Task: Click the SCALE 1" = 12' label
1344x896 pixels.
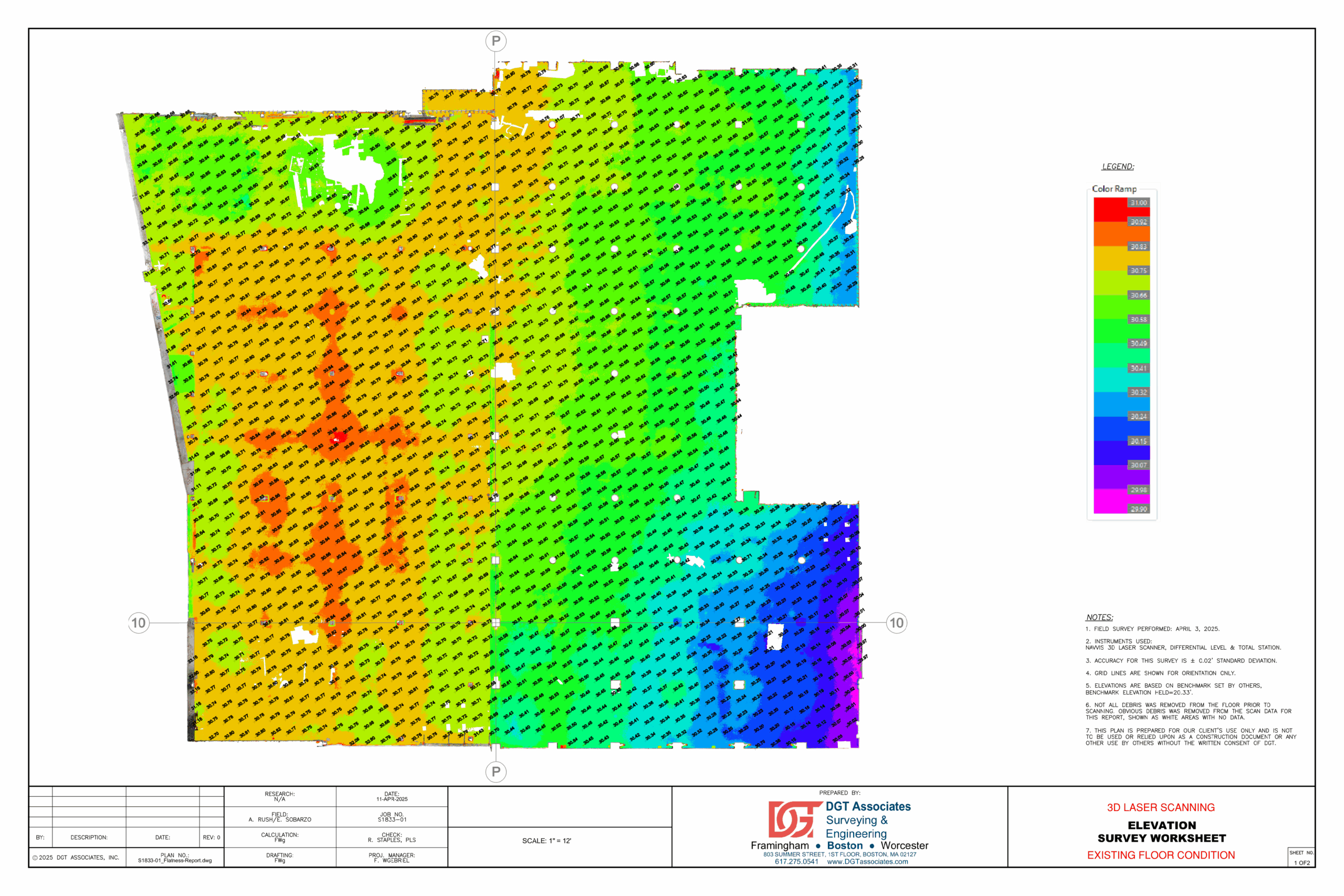Action: pos(547,840)
